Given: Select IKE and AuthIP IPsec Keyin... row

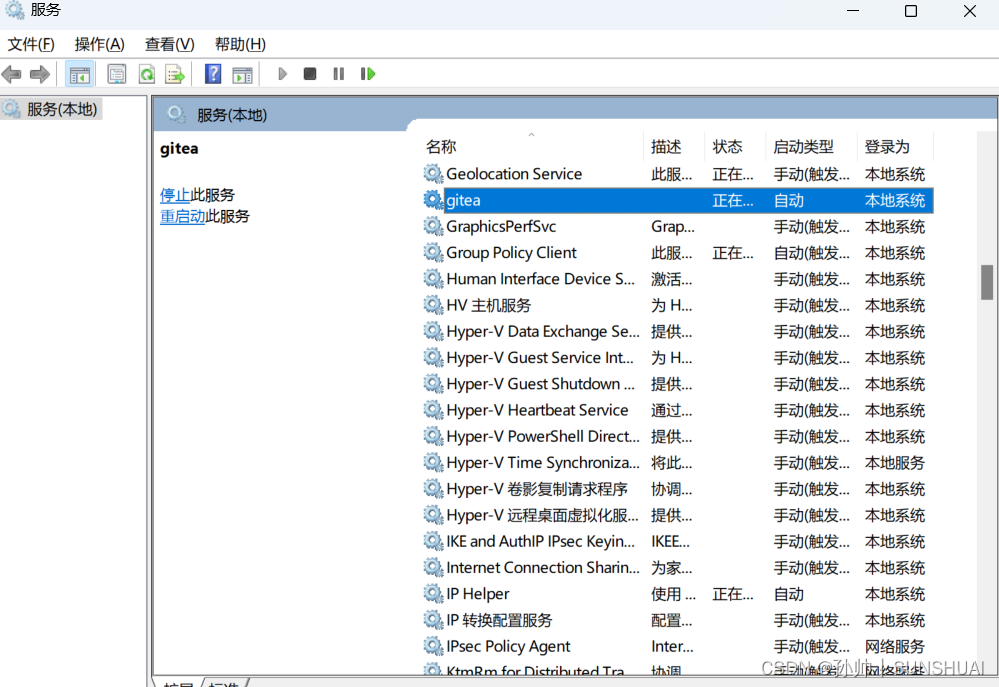Looking at the screenshot, I should click(x=678, y=541).
